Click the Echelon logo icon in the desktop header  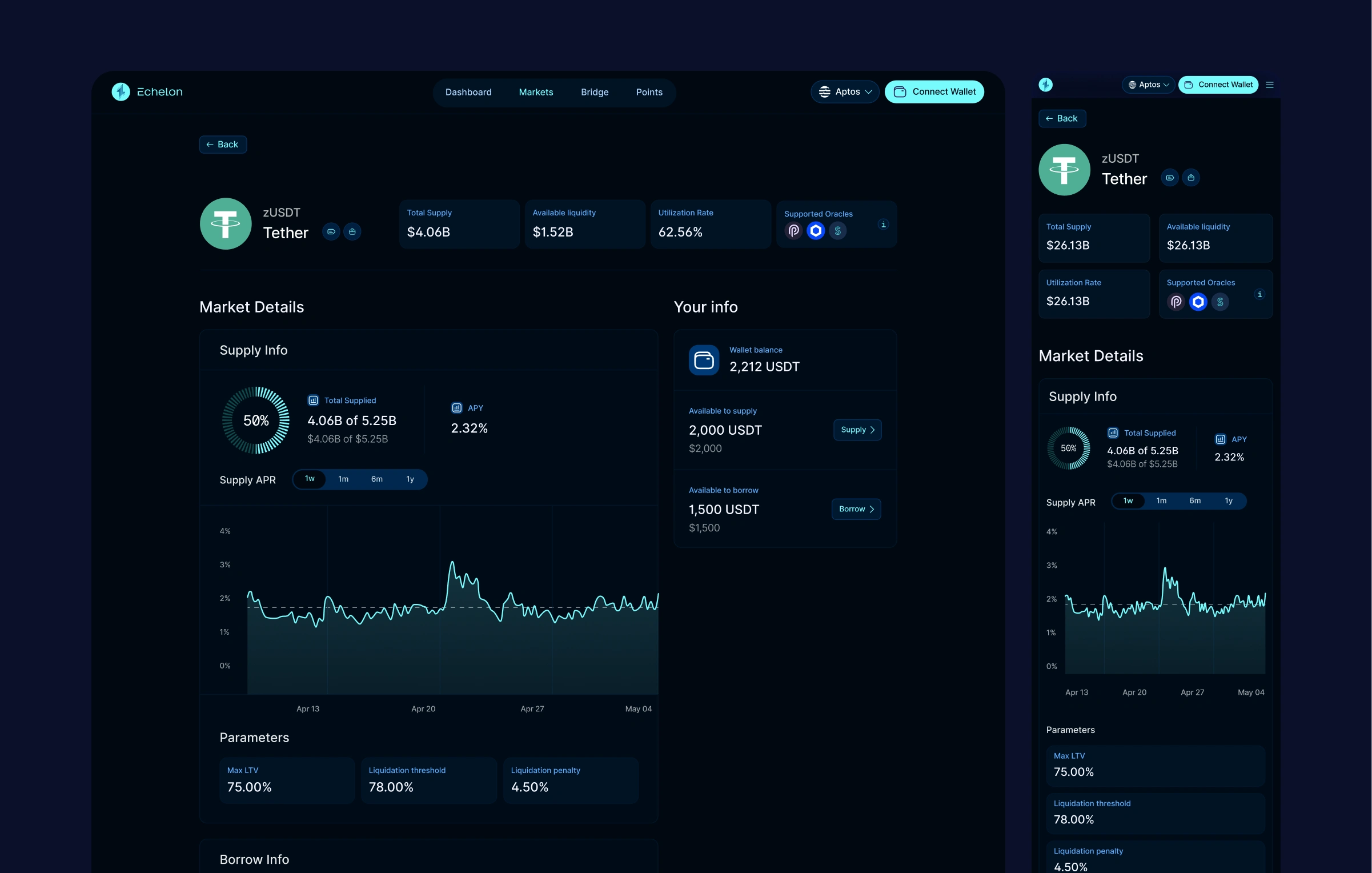point(121,91)
